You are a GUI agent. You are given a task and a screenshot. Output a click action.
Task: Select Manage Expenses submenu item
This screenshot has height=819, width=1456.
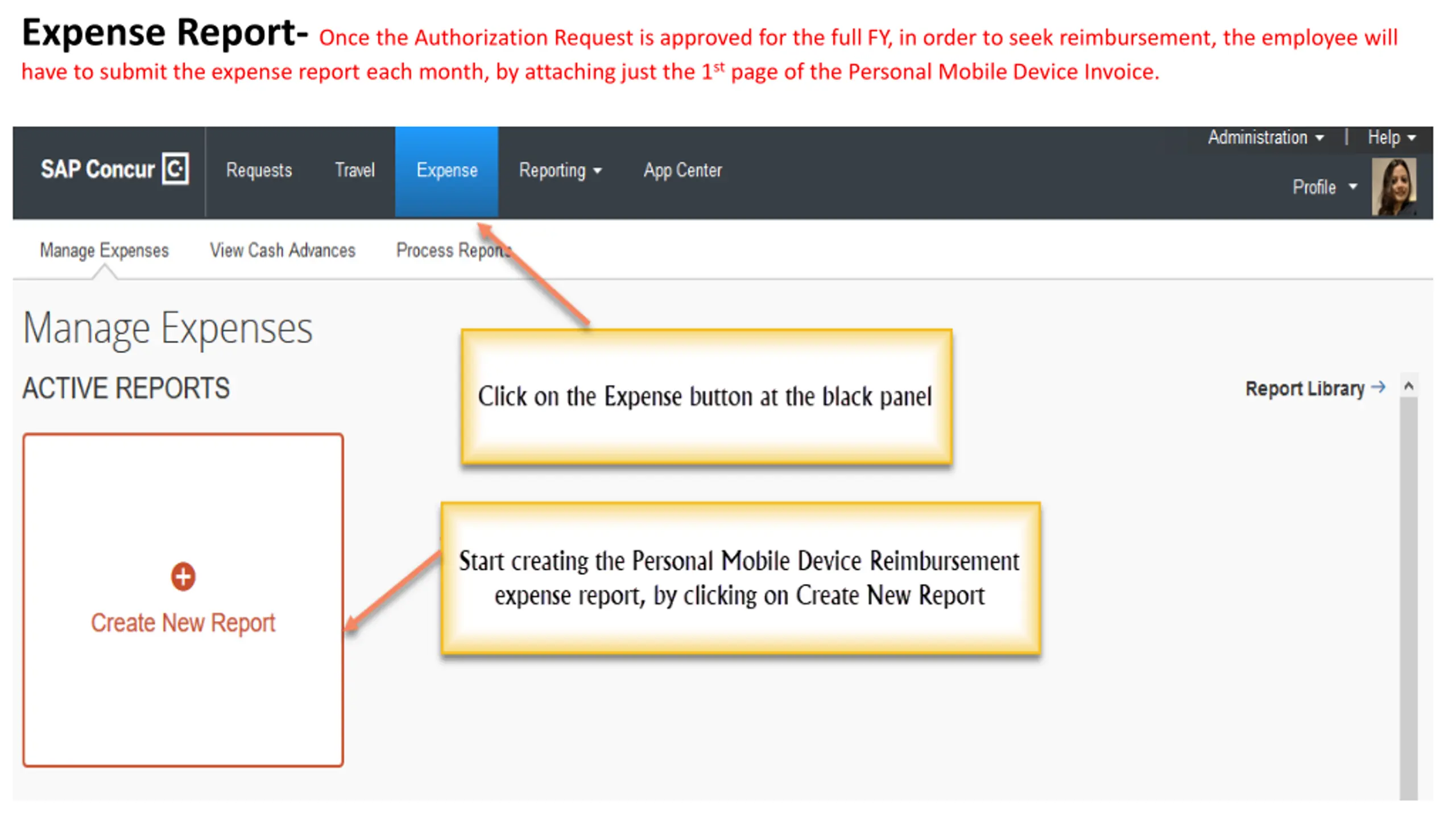point(104,250)
